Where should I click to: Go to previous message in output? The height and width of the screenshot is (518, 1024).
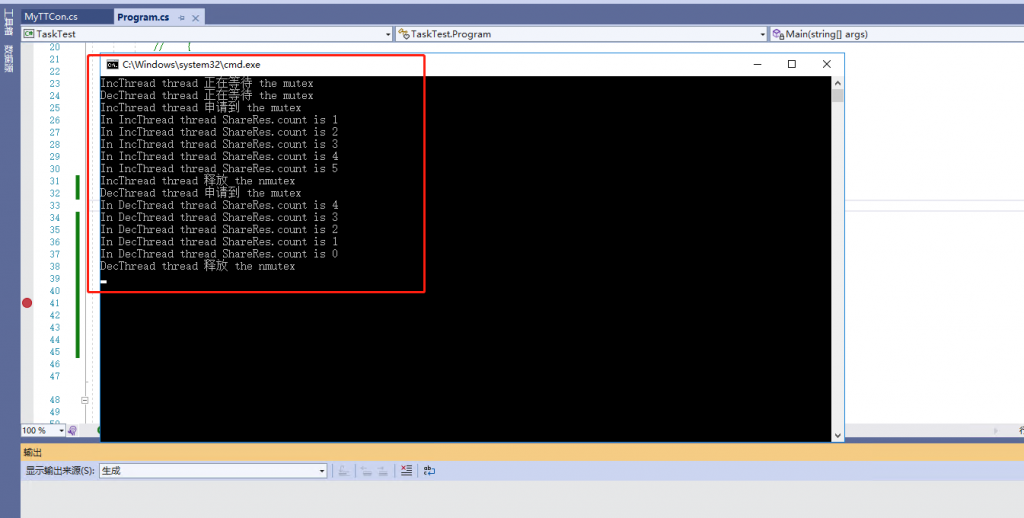click(x=366, y=470)
